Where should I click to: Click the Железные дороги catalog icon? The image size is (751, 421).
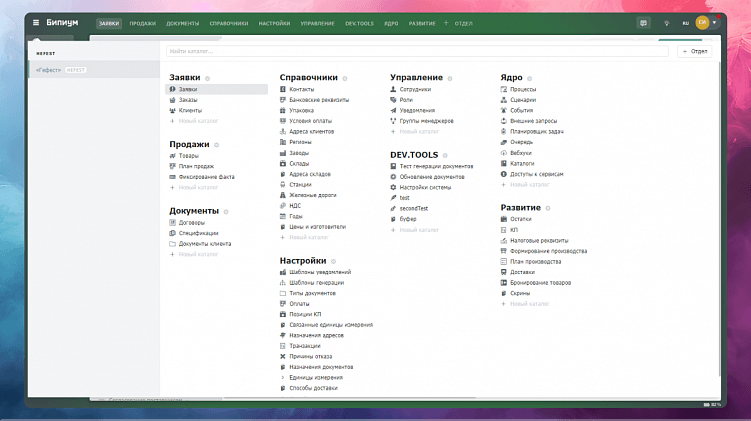[283, 195]
